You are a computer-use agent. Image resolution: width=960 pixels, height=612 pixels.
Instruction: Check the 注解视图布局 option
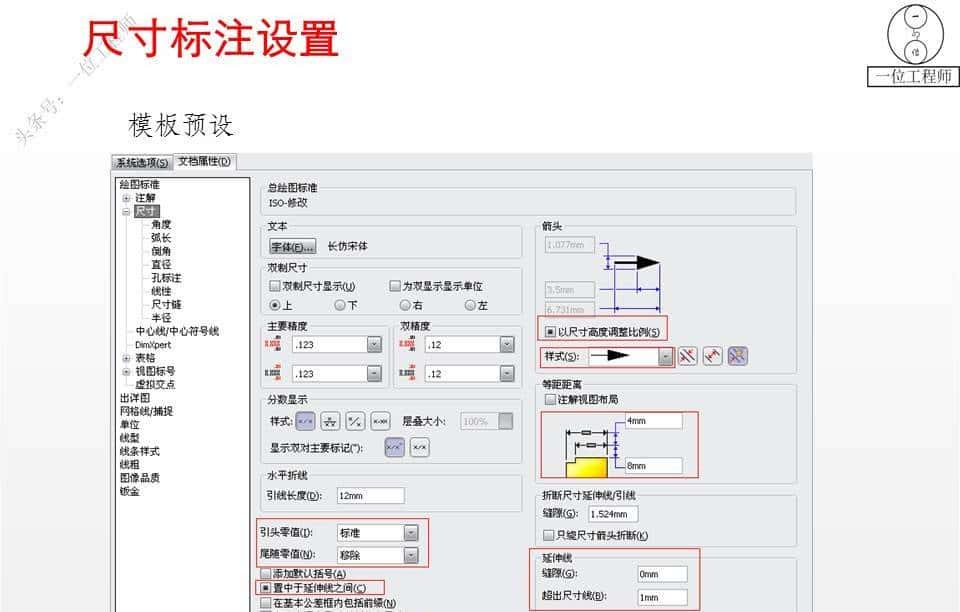pos(552,398)
